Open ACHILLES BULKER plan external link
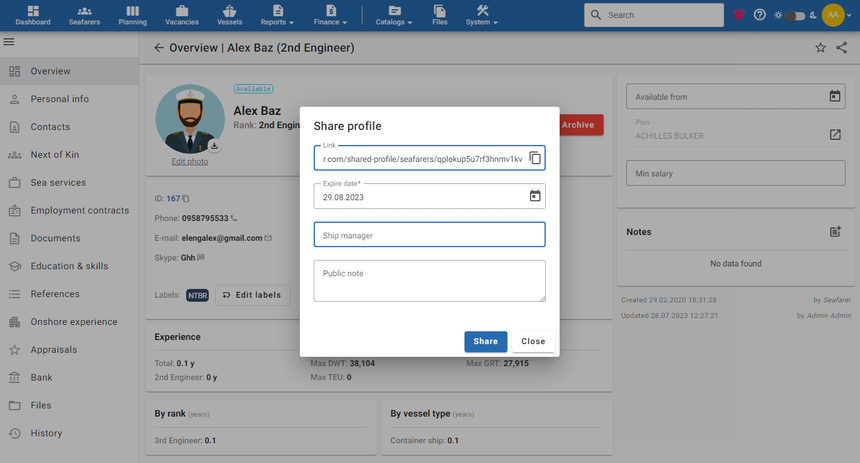The image size is (860, 463). tap(835, 134)
